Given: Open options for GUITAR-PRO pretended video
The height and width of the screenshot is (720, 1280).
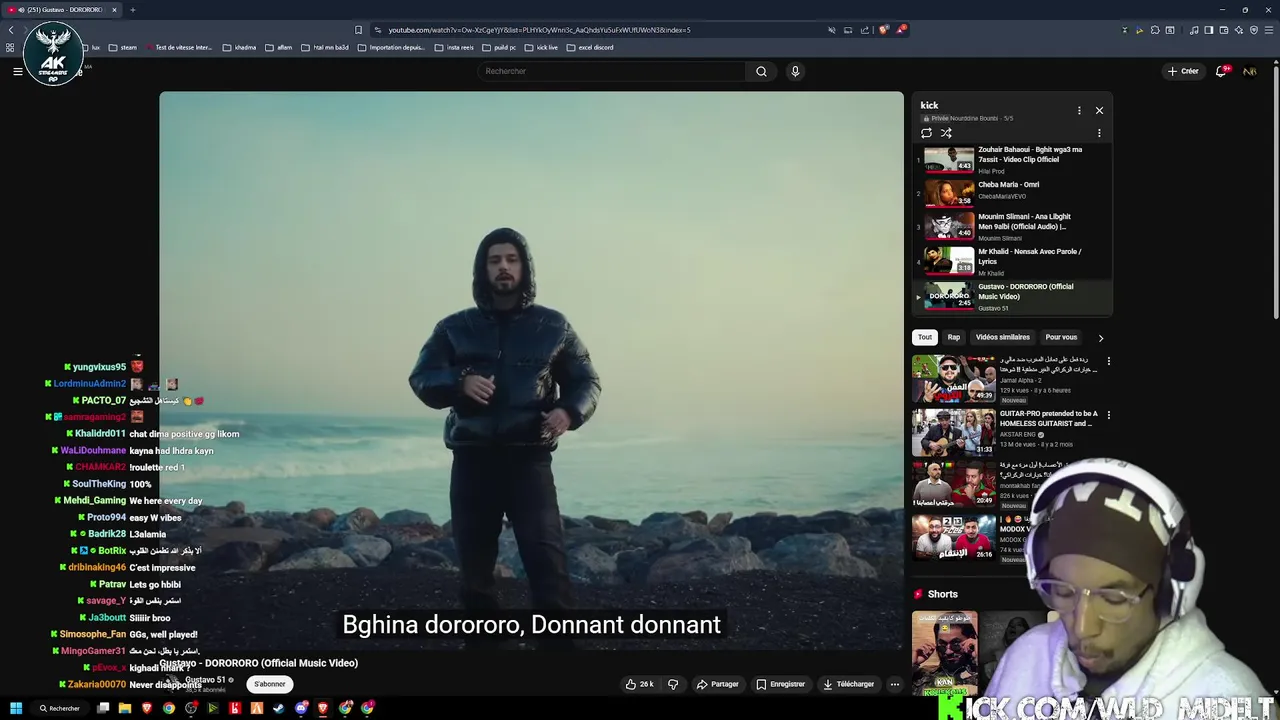Looking at the screenshot, I should 1108,415.
